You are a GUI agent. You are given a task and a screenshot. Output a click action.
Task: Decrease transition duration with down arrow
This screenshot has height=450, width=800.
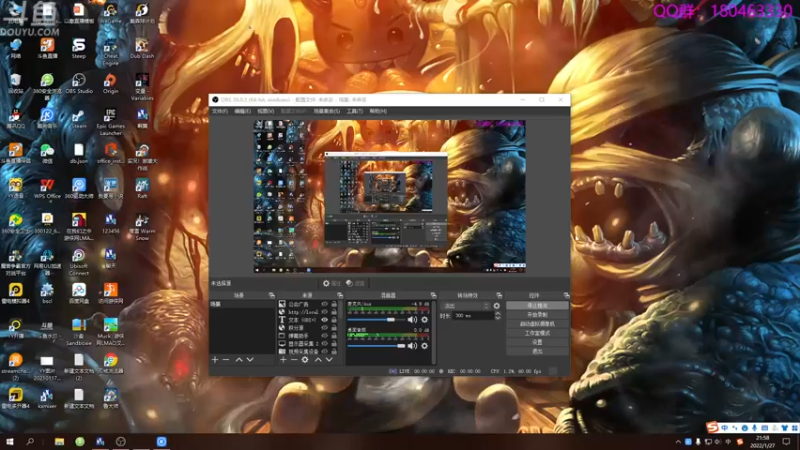(x=497, y=318)
